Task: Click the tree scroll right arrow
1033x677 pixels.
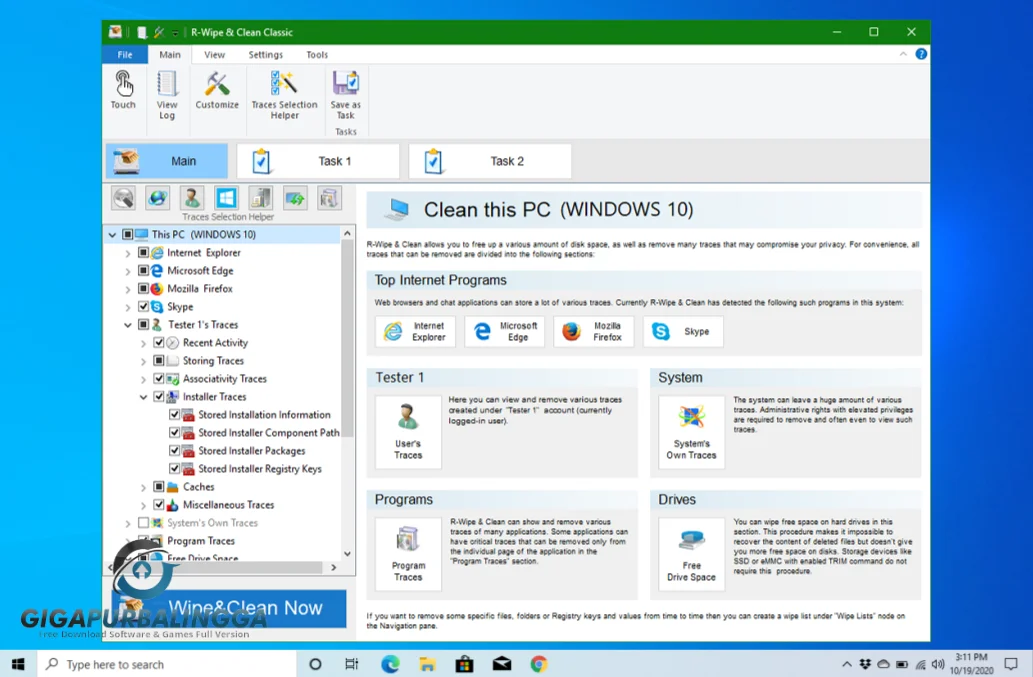Action: (x=333, y=567)
